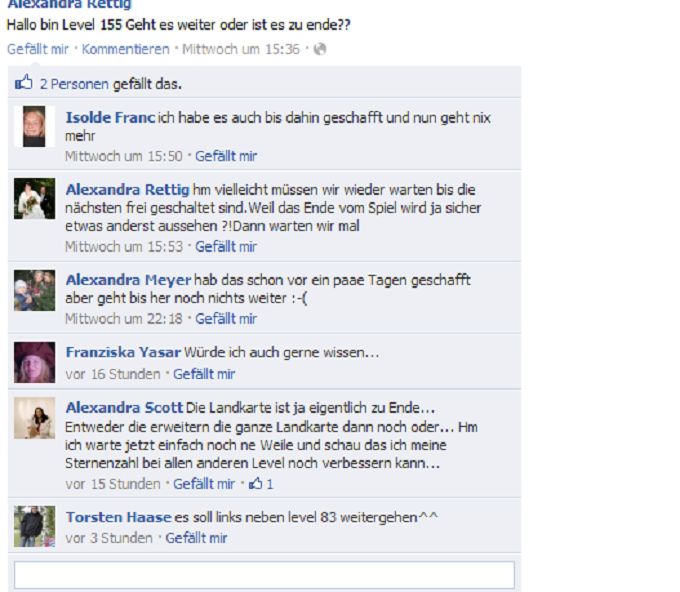Focus the comment input box at bottom
Screen dimensions: 680x592
pyautogui.click(x=264, y=575)
